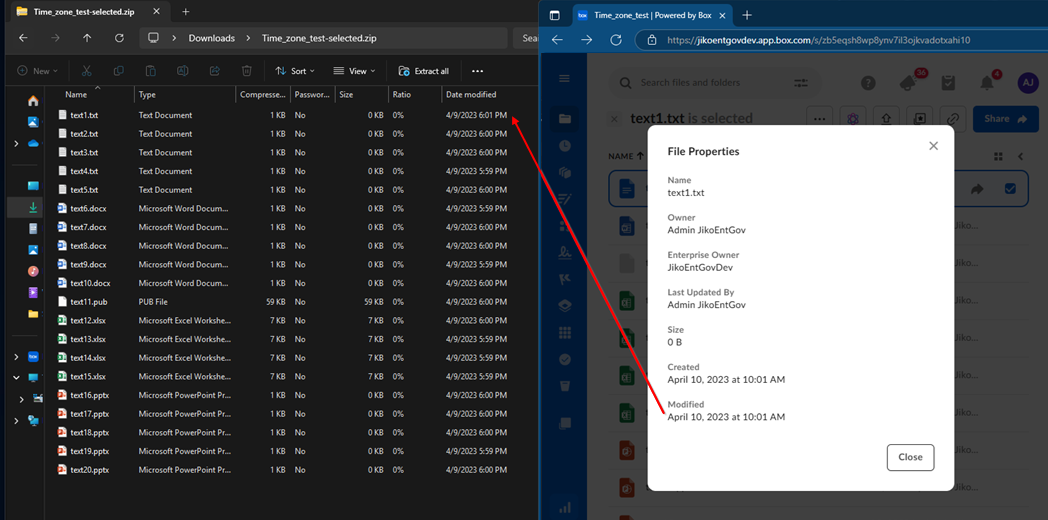Close the File Properties dialog with Close button
This screenshot has height=520, width=1048.
[910, 457]
